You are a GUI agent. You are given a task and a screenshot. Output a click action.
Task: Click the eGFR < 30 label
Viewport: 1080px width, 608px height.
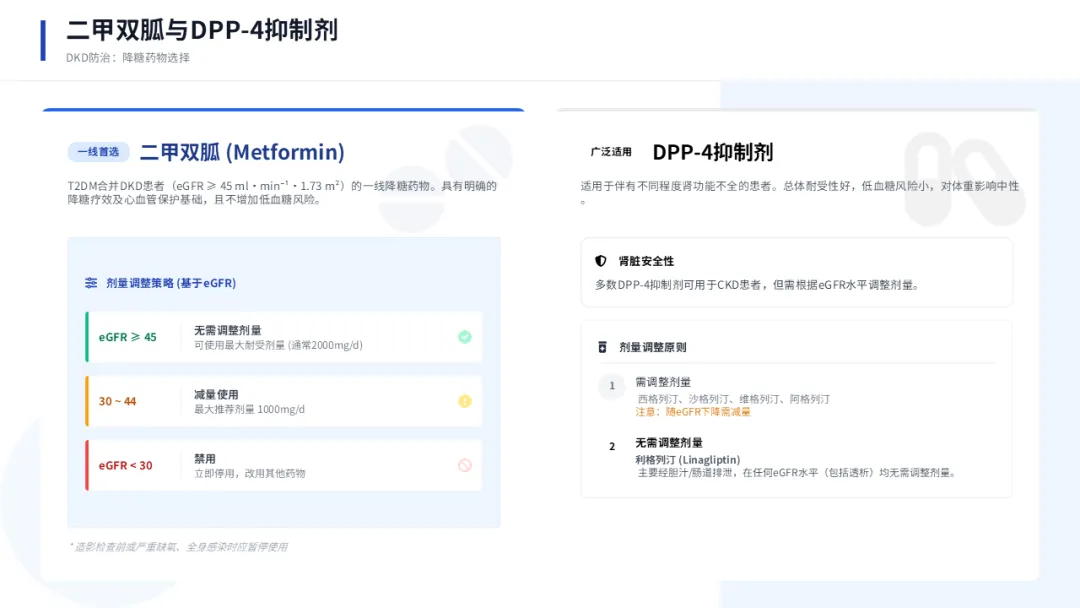click(x=125, y=465)
